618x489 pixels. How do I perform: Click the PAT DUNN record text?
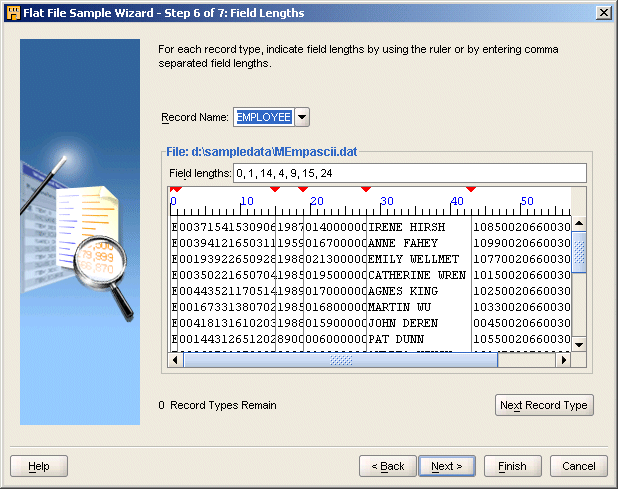click(396, 339)
